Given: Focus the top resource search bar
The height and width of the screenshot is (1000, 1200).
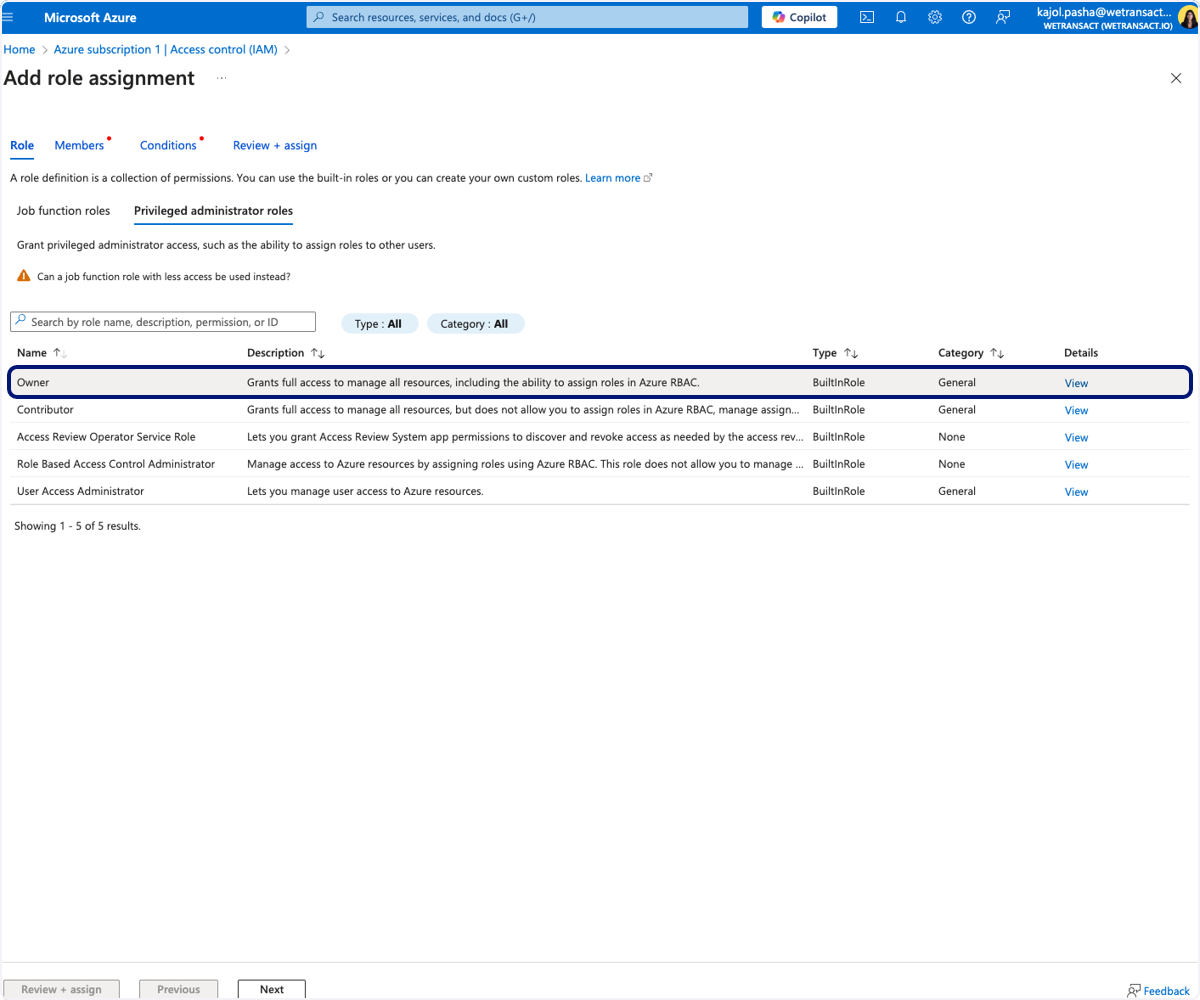Looking at the screenshot, I should [527, 17].
